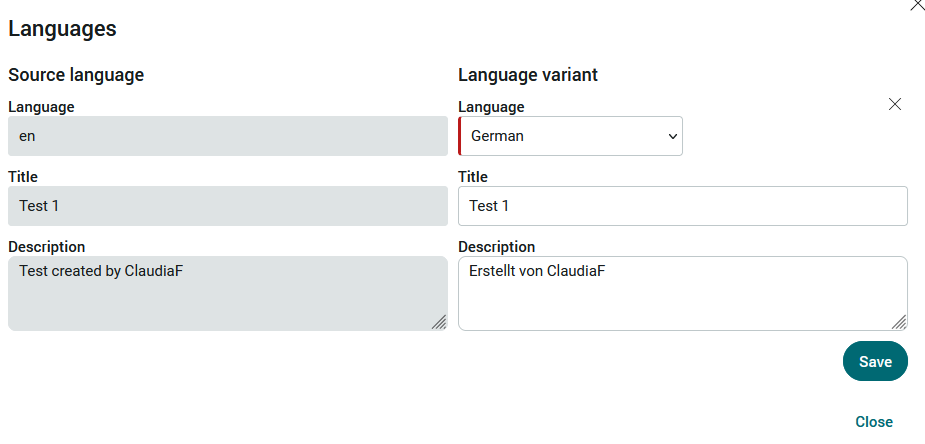Click the 'Language variant' section heading

[528, 75]
